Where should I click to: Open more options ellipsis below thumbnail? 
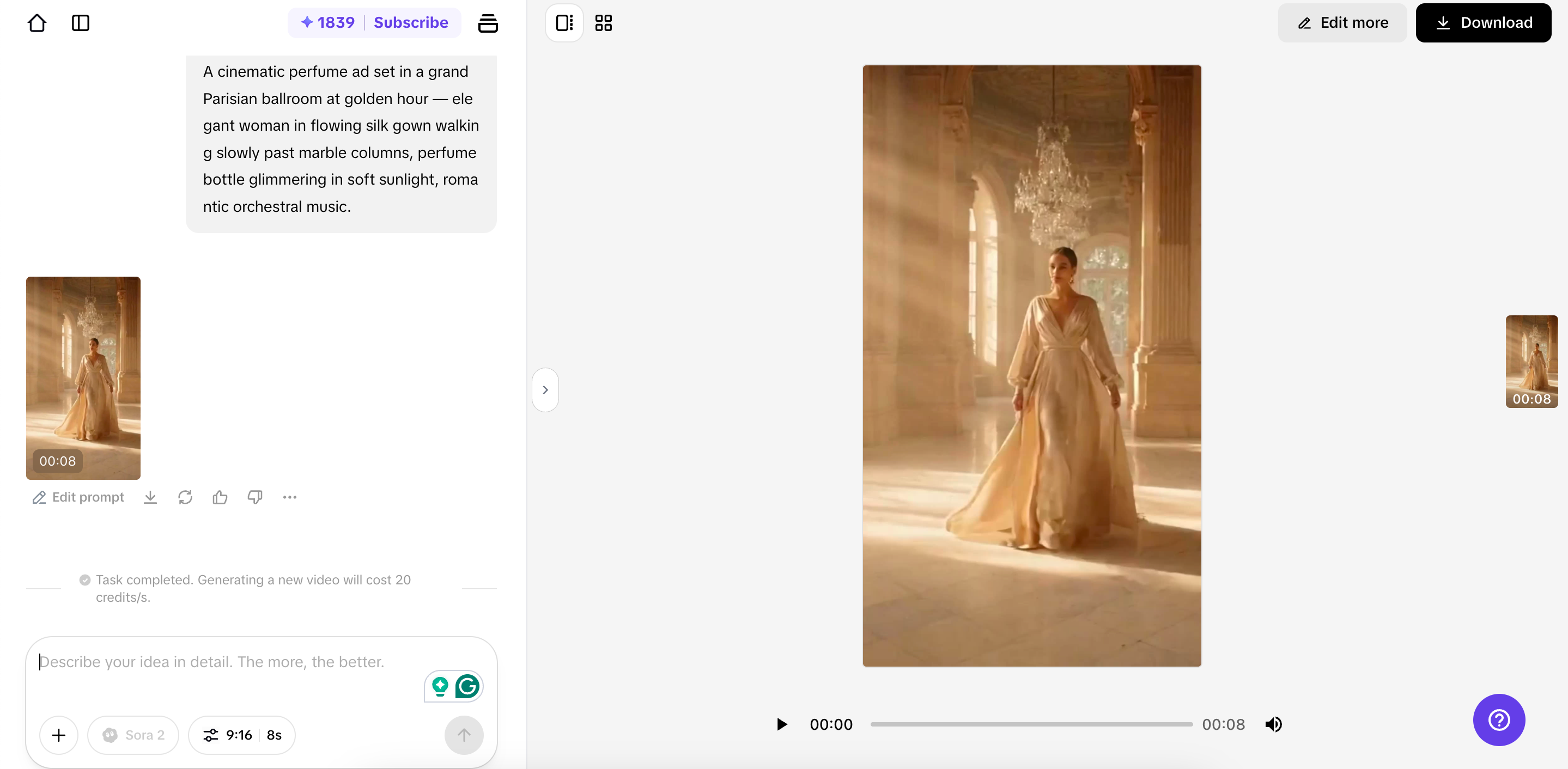[290, 497]
